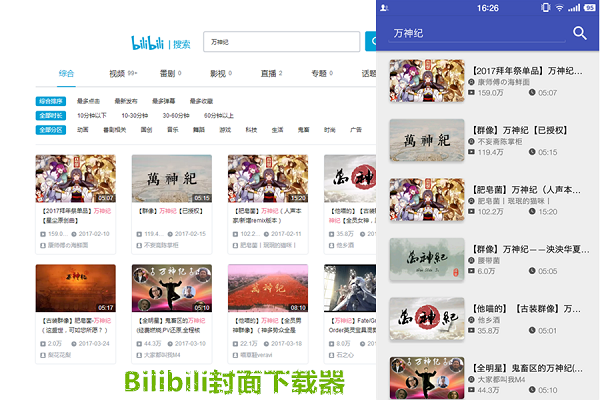Tap the magnifier search icon in the mobile app
This screenshot has width=600, height=400.
pyautogui.click(x=580, y=33)
